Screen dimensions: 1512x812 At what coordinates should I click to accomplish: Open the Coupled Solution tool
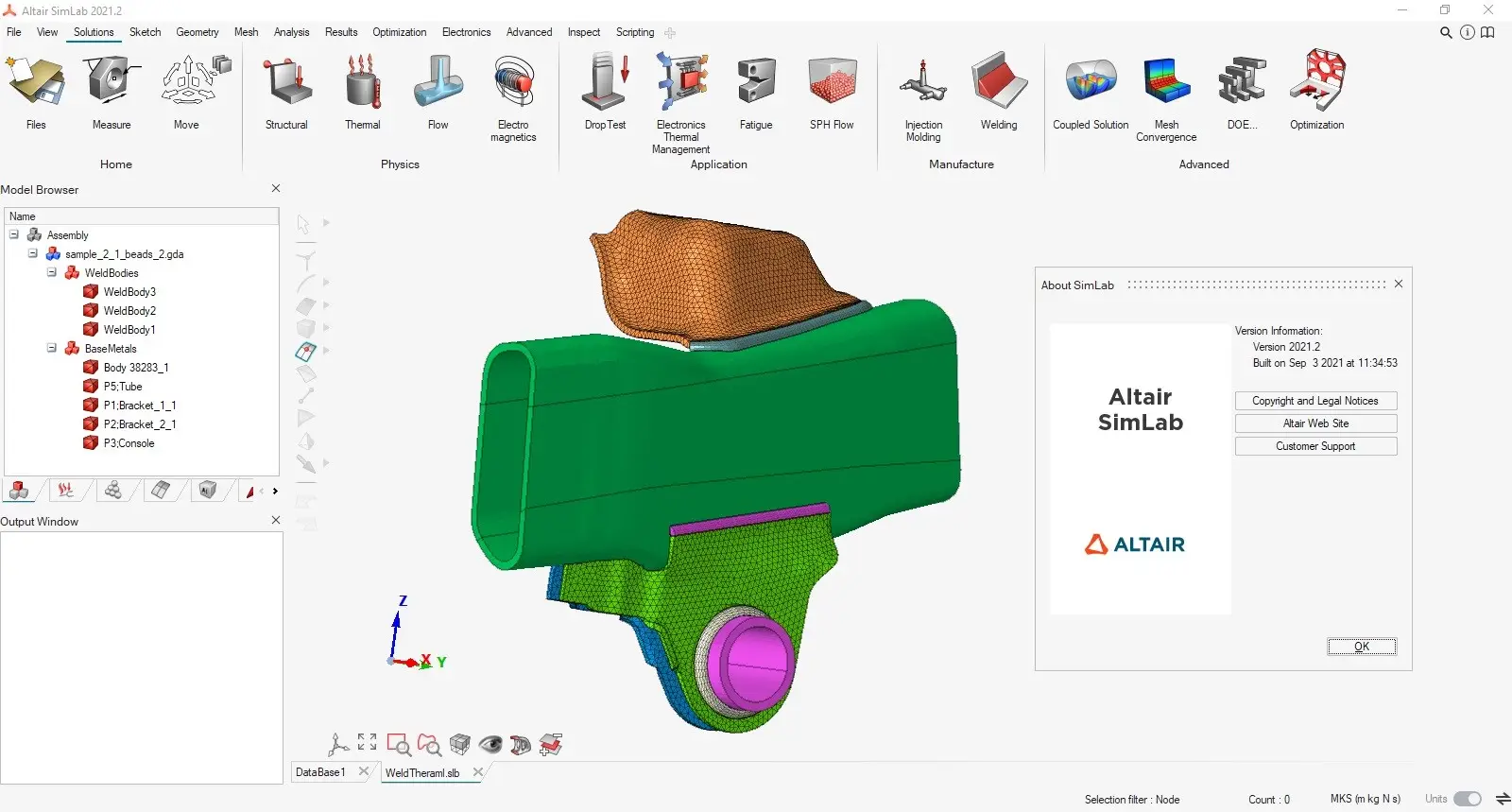[1091, 80]
